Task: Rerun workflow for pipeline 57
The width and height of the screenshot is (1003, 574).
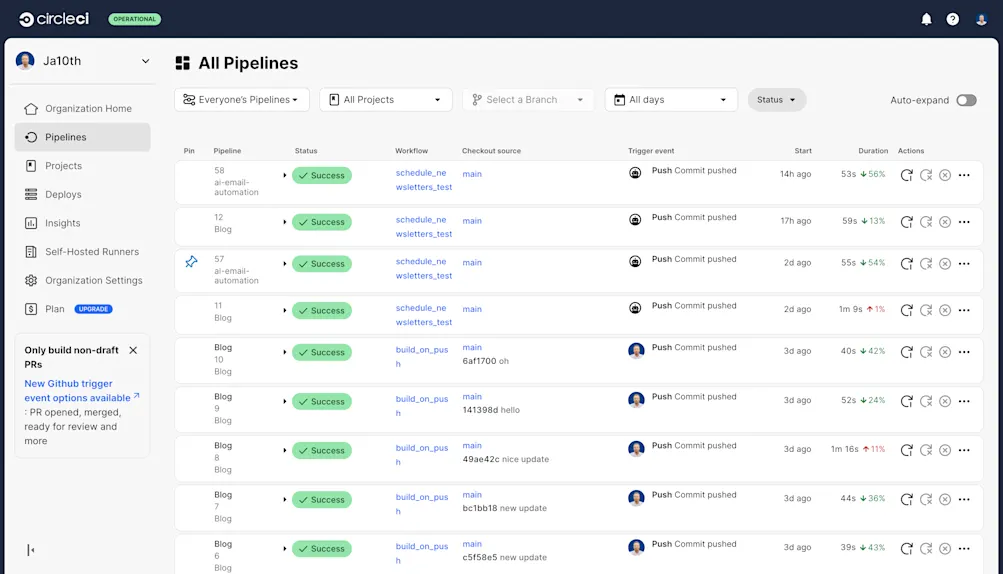Action: [906, 264]
